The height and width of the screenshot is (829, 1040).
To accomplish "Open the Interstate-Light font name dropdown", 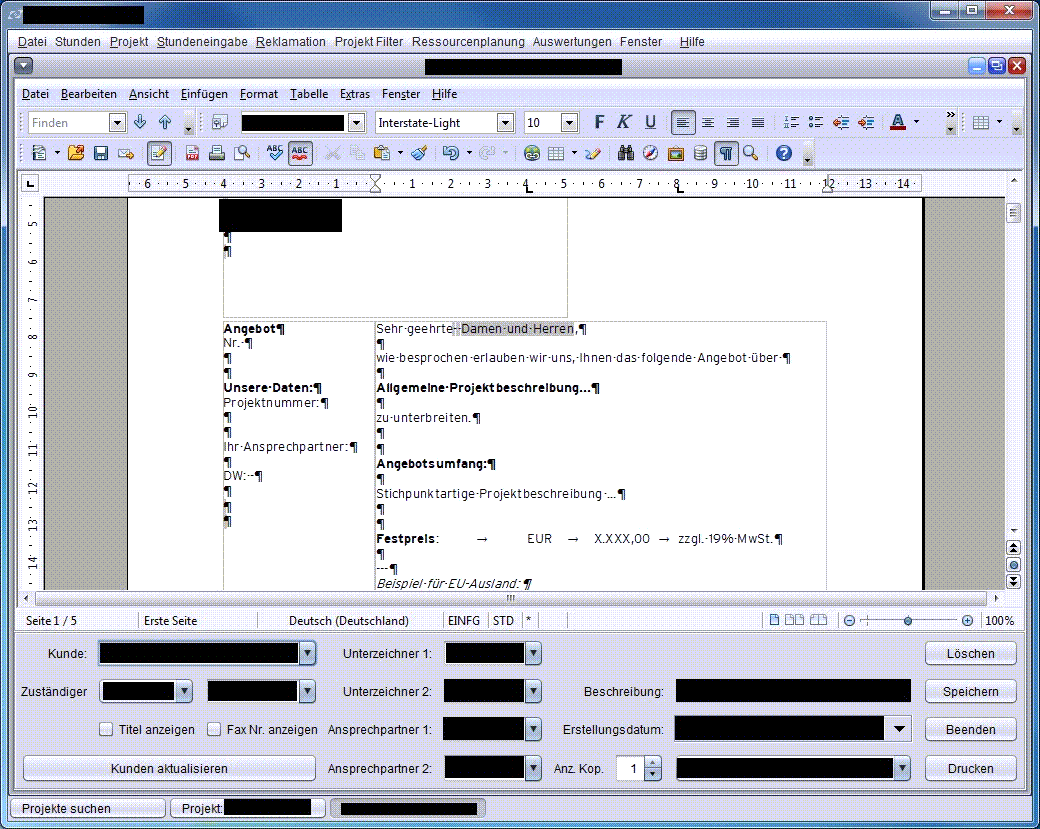I will 505,122.
